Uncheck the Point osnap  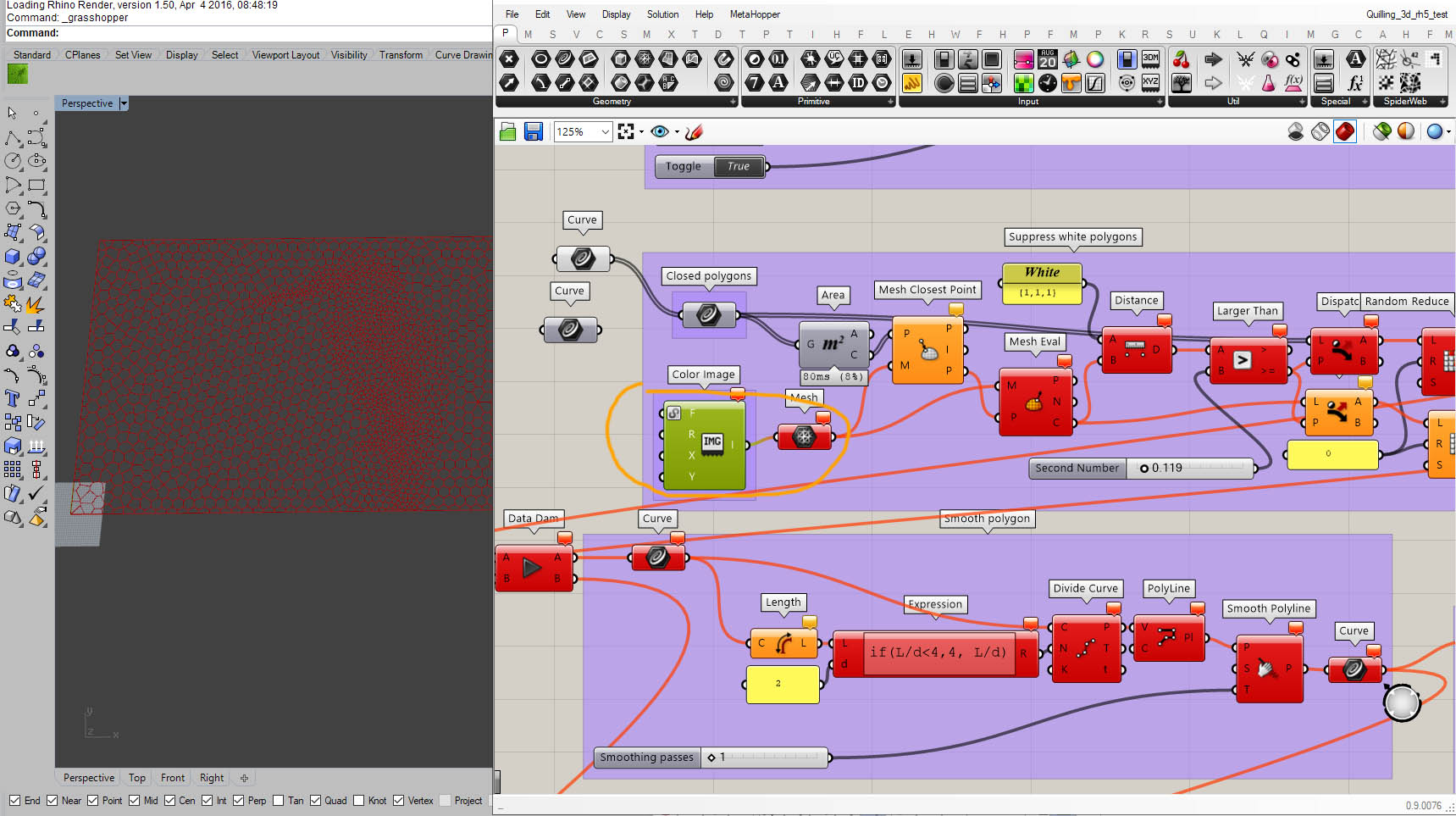(x=93, y=801)
